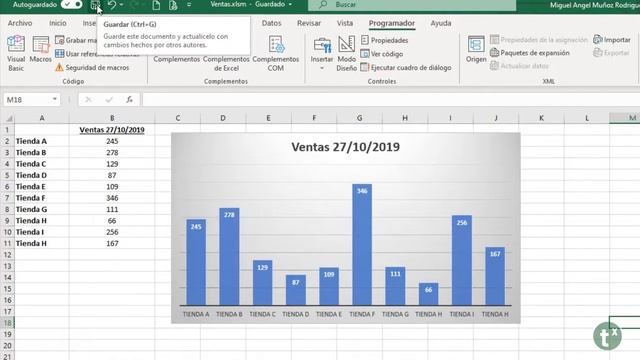Click the Complementos button
Viewport: 640px width, 360px height.
176,59
